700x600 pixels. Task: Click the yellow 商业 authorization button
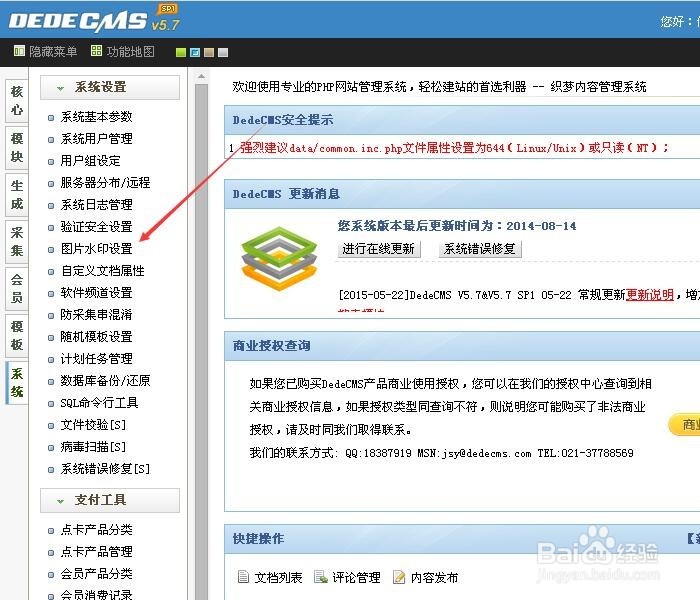pos(684,425)
